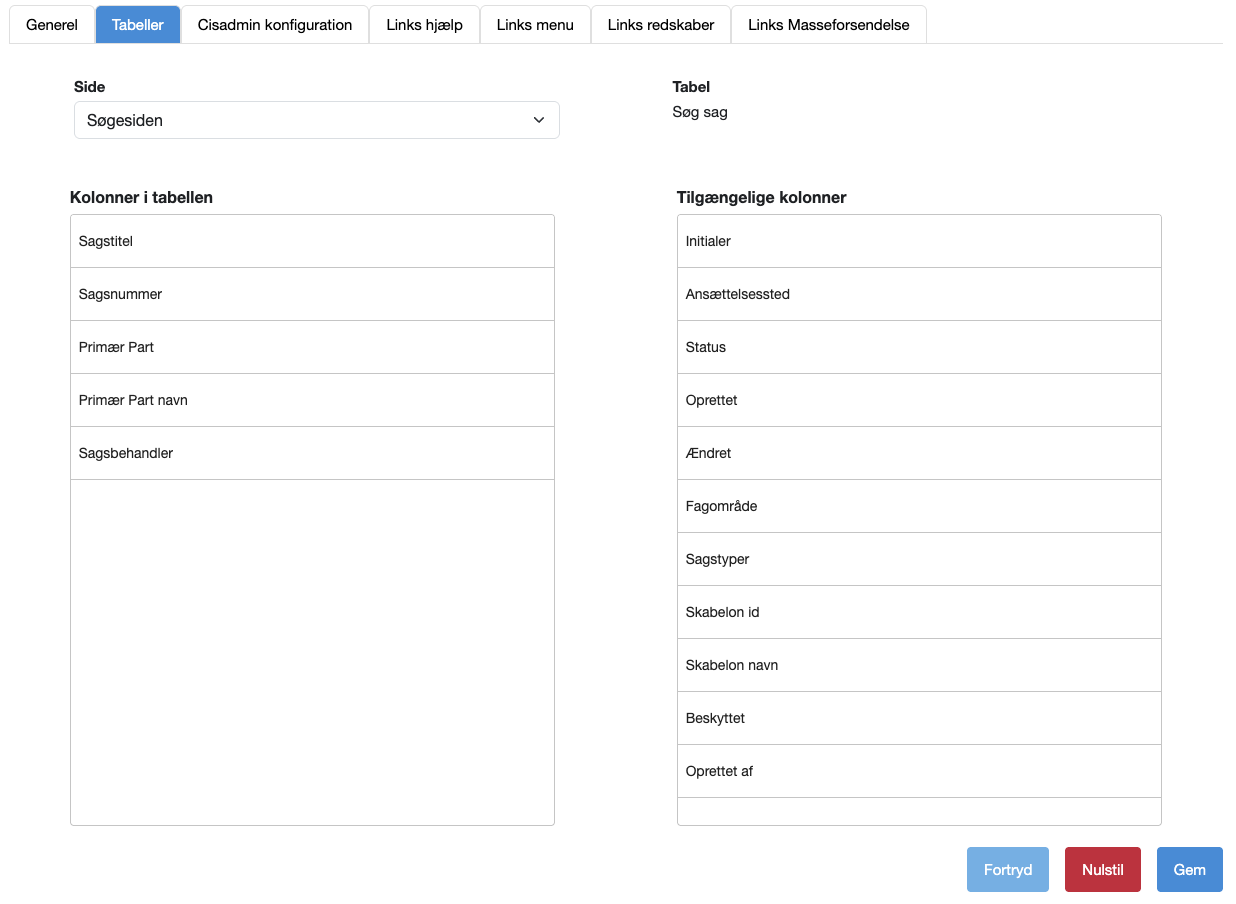Select Sagstitel in table columns list

(312, 241)
